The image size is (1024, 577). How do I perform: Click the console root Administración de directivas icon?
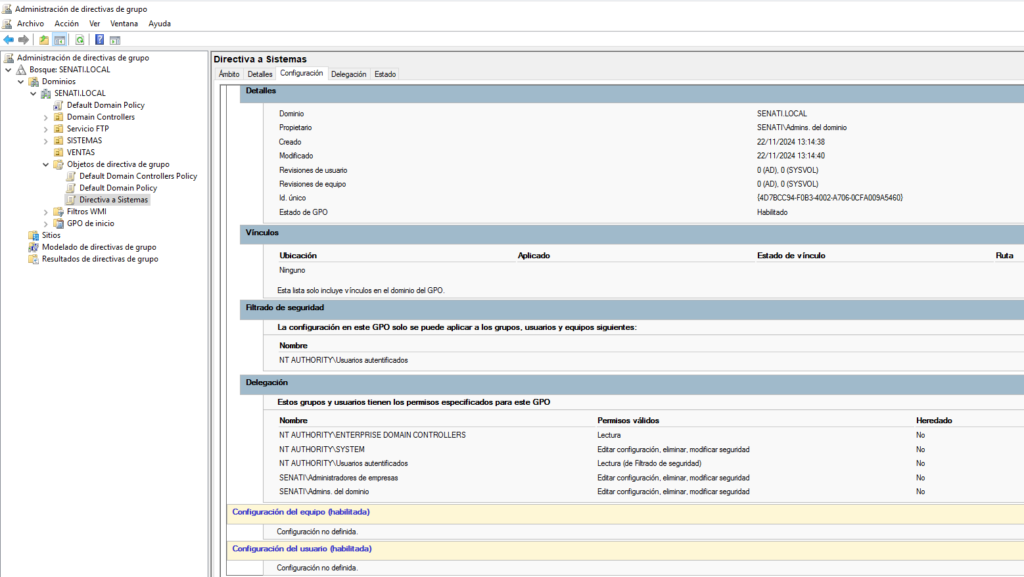pos(8,58)
